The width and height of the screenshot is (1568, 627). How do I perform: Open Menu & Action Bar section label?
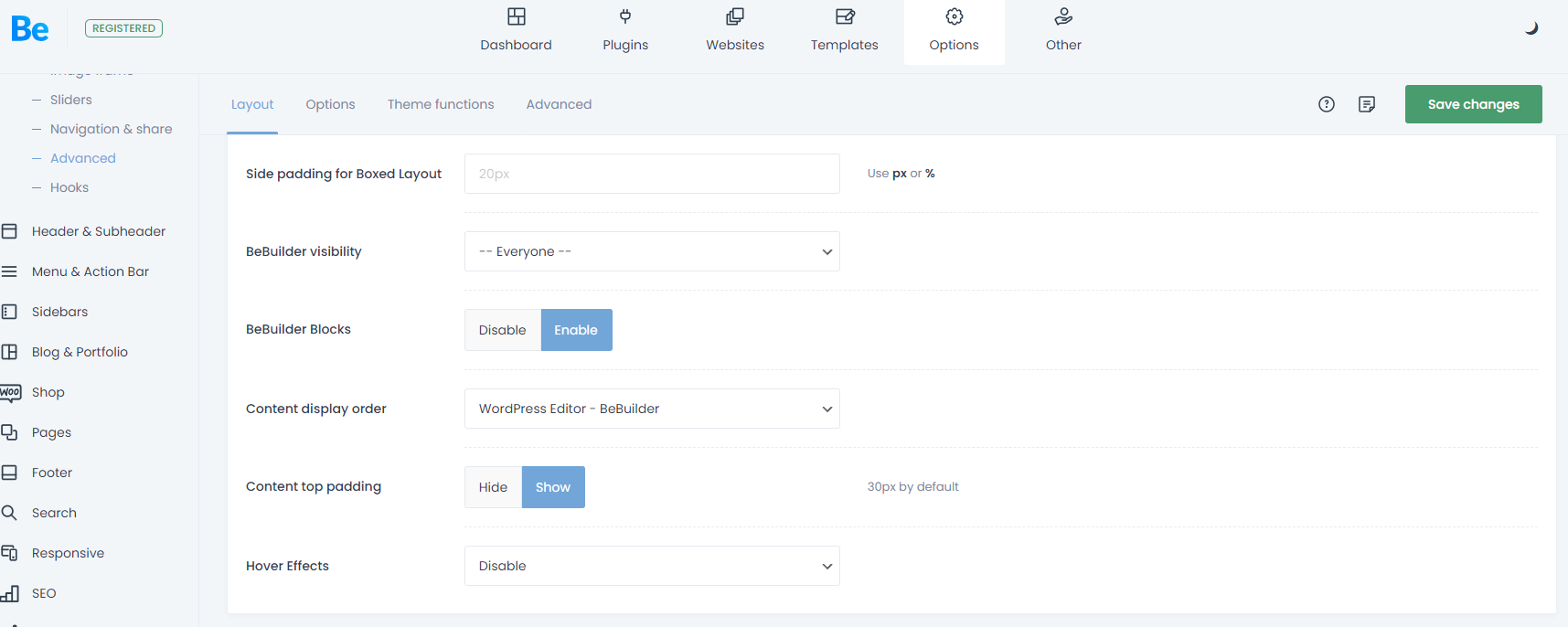91,271
